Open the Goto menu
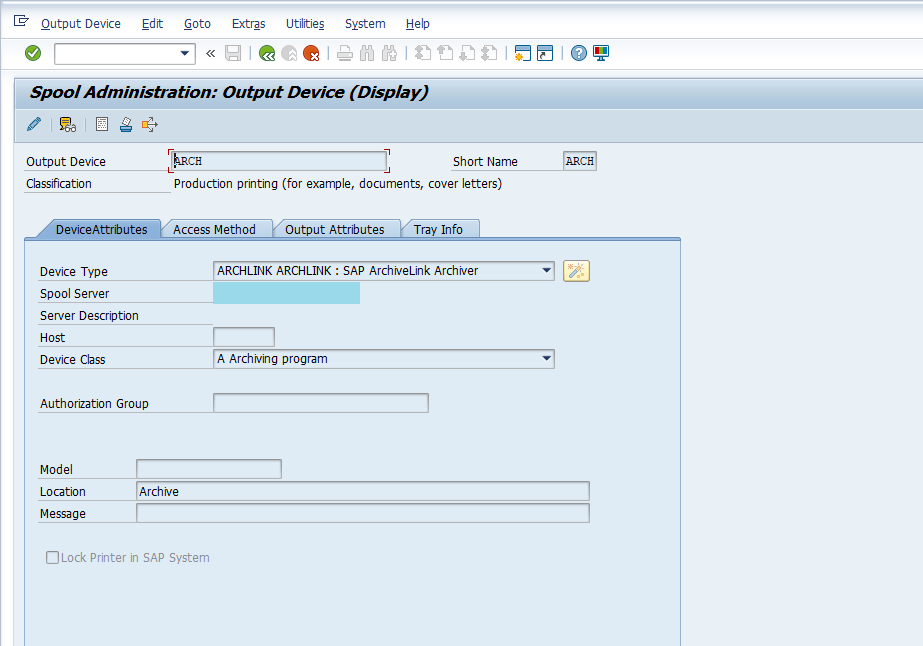The image size is (923, 646). [x=197, y=24]
